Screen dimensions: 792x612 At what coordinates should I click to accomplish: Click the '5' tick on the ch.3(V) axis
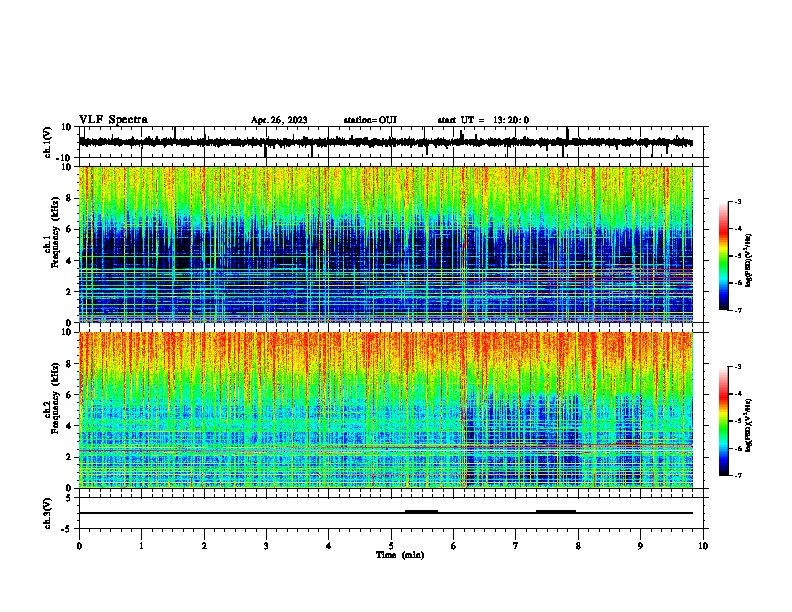coord(70,498)
